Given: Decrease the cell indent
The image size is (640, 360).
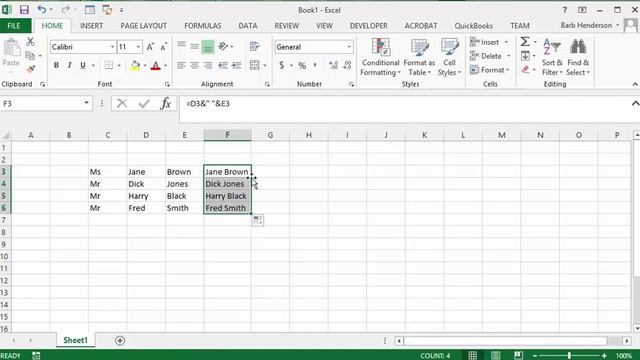Looking at the screenshot, I should click(x=223, y=65).
